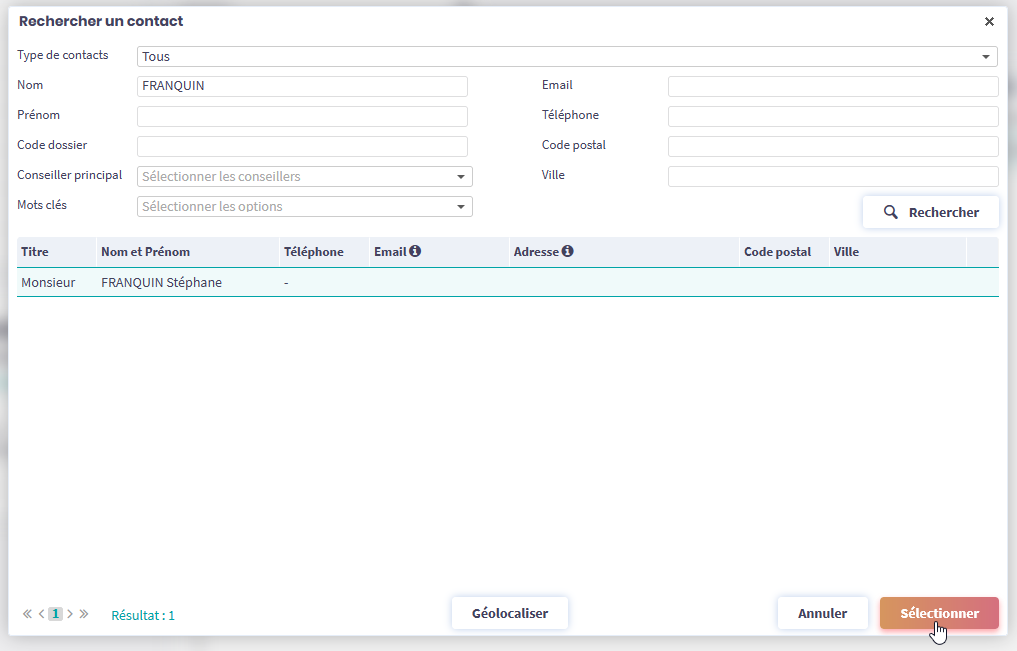Cancel with the Annuler button
The height and width of the screenshot is (651, 1017).
tap(822, 613)
